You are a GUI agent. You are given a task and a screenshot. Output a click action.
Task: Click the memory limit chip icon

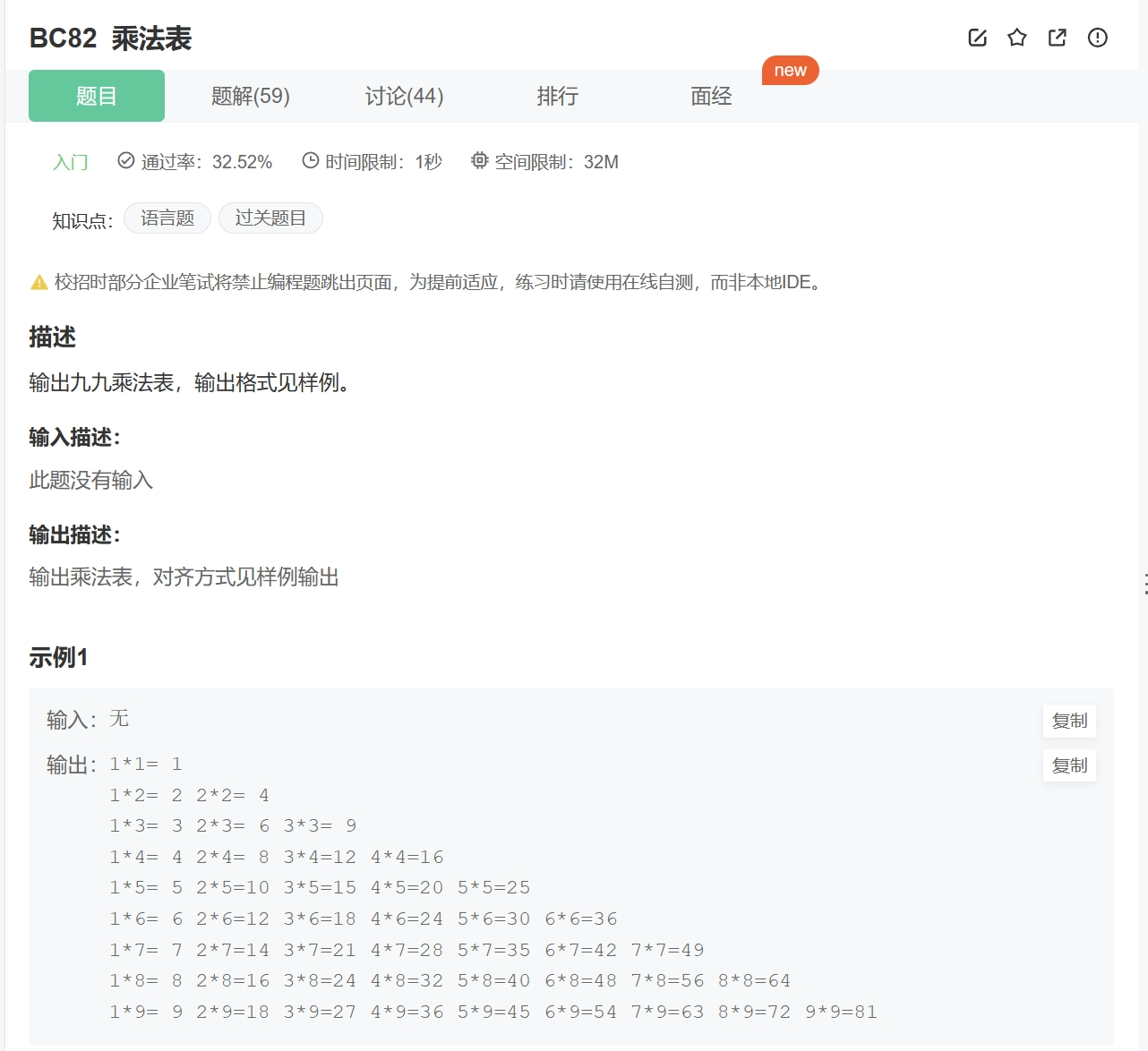tap(479, 162)
